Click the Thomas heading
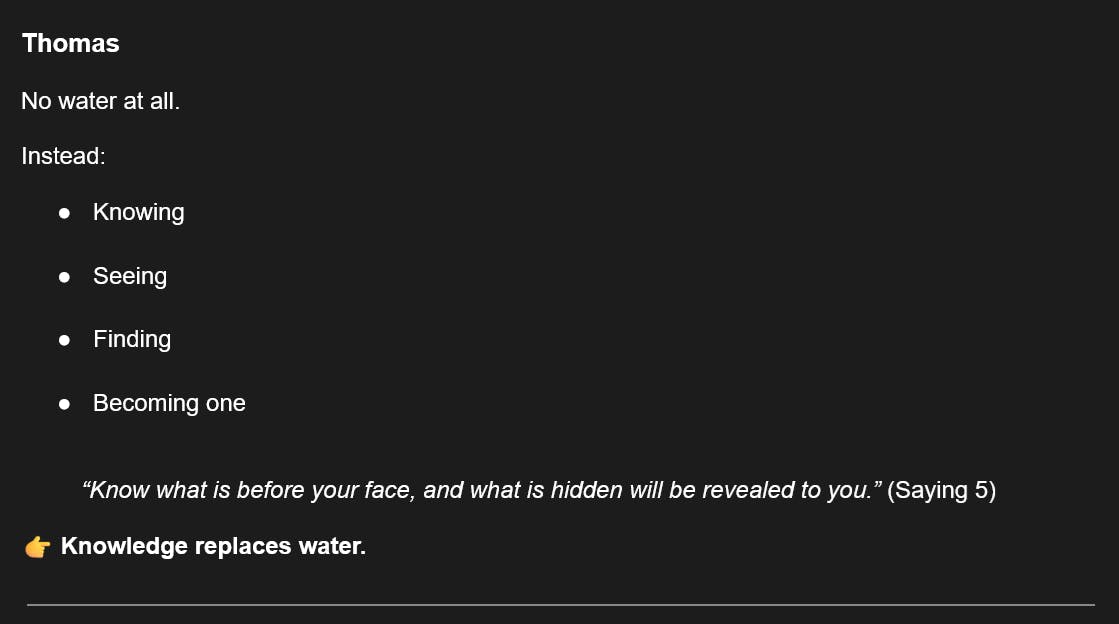The image size is (1119, 624). pyautogui.click(x=70, y=43)
